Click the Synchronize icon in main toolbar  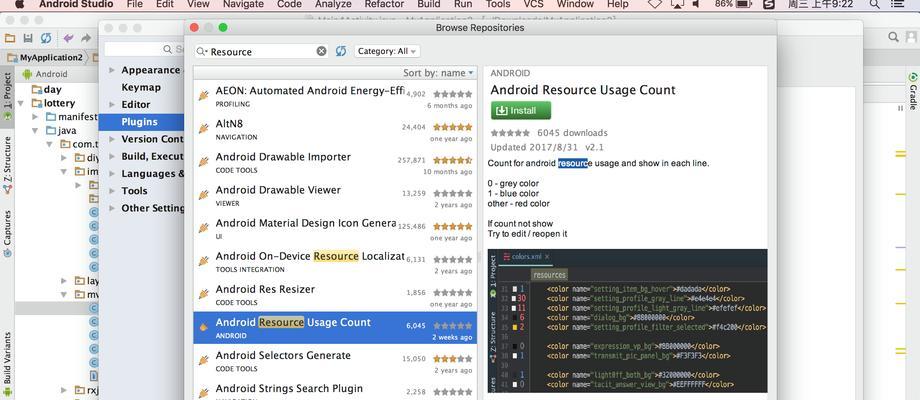(46, 38)
